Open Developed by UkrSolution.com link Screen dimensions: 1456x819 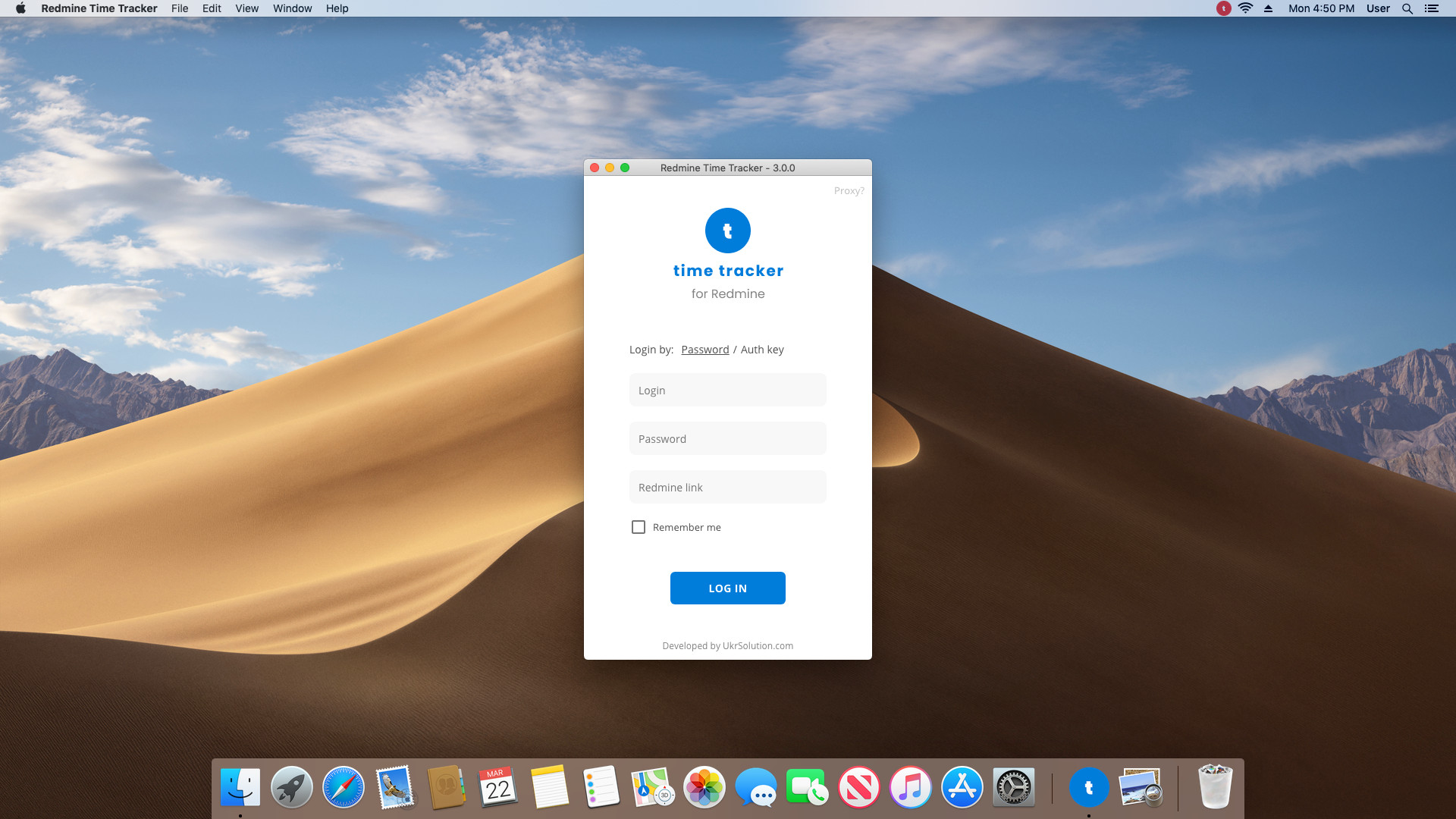pyautogui.click(x=728, y=646)
